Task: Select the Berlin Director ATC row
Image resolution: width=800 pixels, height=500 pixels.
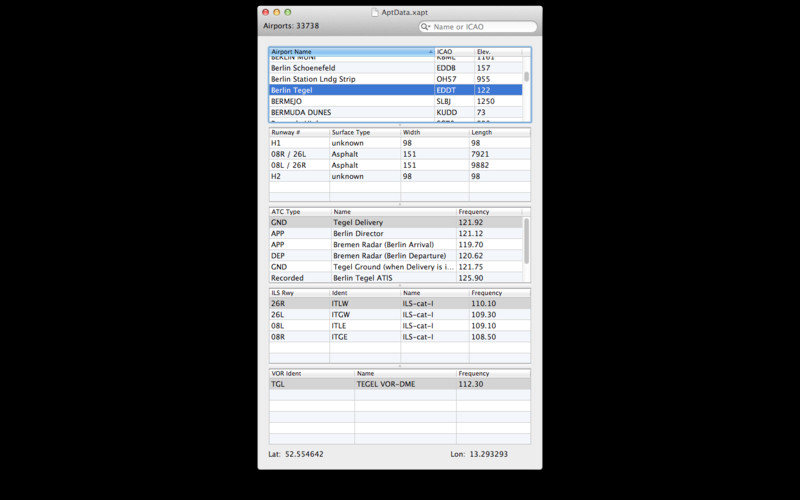Action: click(396, 234)
